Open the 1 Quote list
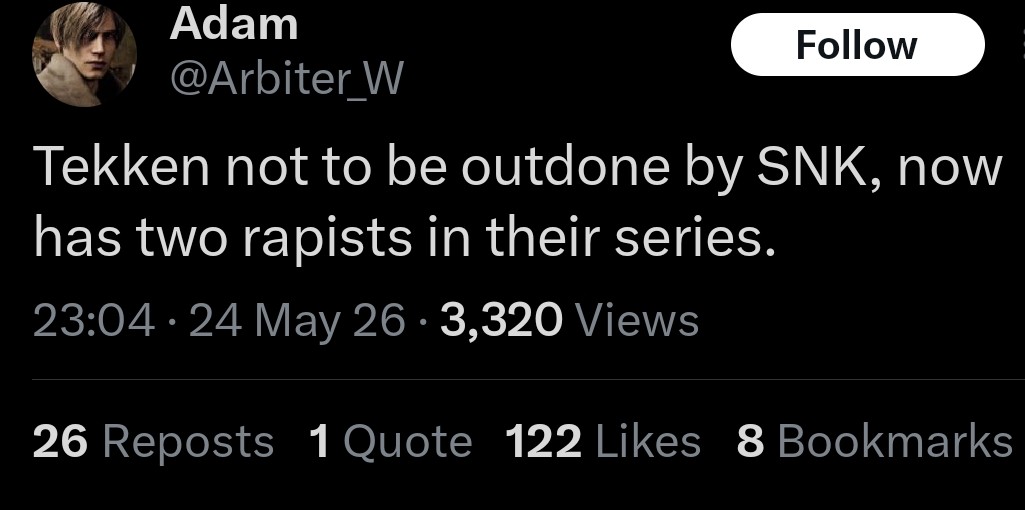1025x510 pixels. coord(390,442)
